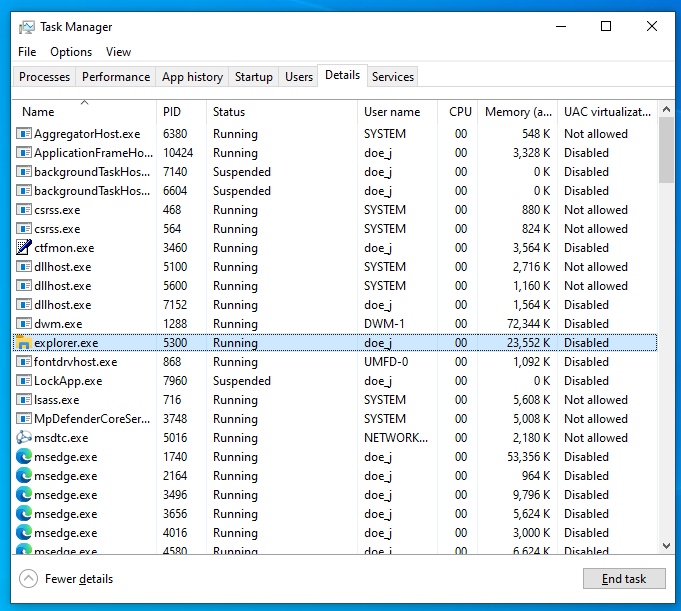Click the csrss.exe icon for PID 468
This screenshot has width=681, height=611.
click(x=24, y=209)
